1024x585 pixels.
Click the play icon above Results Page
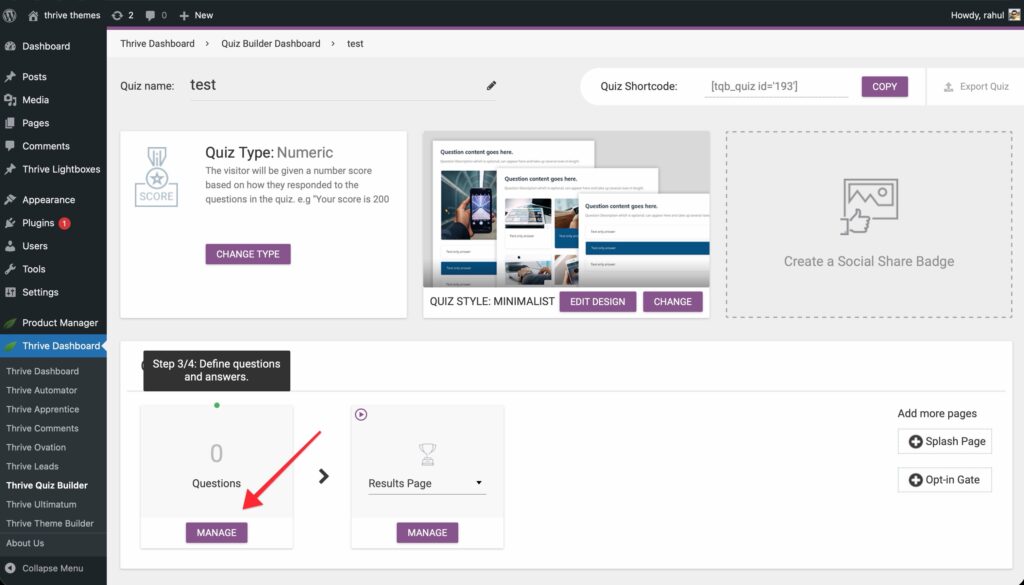click(361, 414)
